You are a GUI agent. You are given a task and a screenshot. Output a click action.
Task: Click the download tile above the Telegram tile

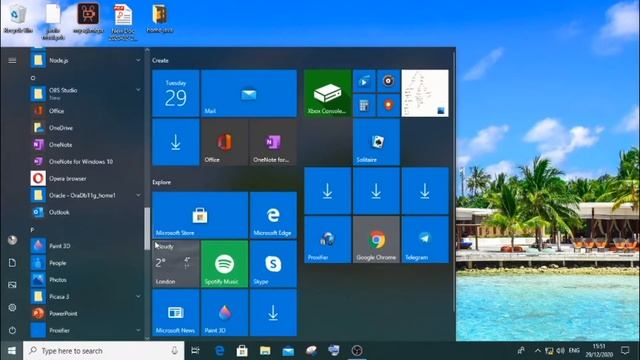tap(425, 191)
